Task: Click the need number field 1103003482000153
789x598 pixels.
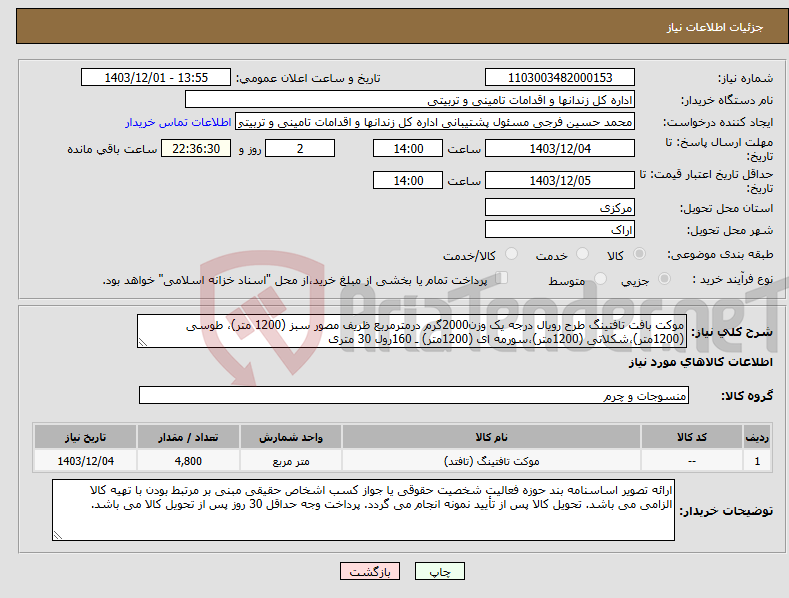Action: pos(560,78)
